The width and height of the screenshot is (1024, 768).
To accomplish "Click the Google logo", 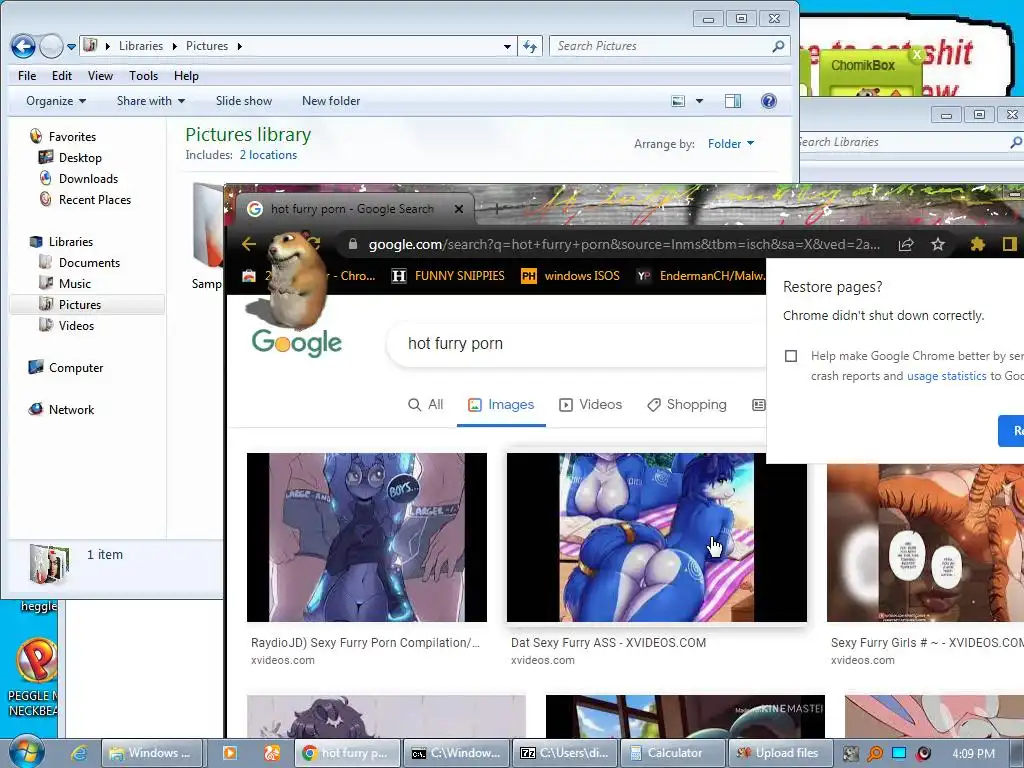I will 297,342.
